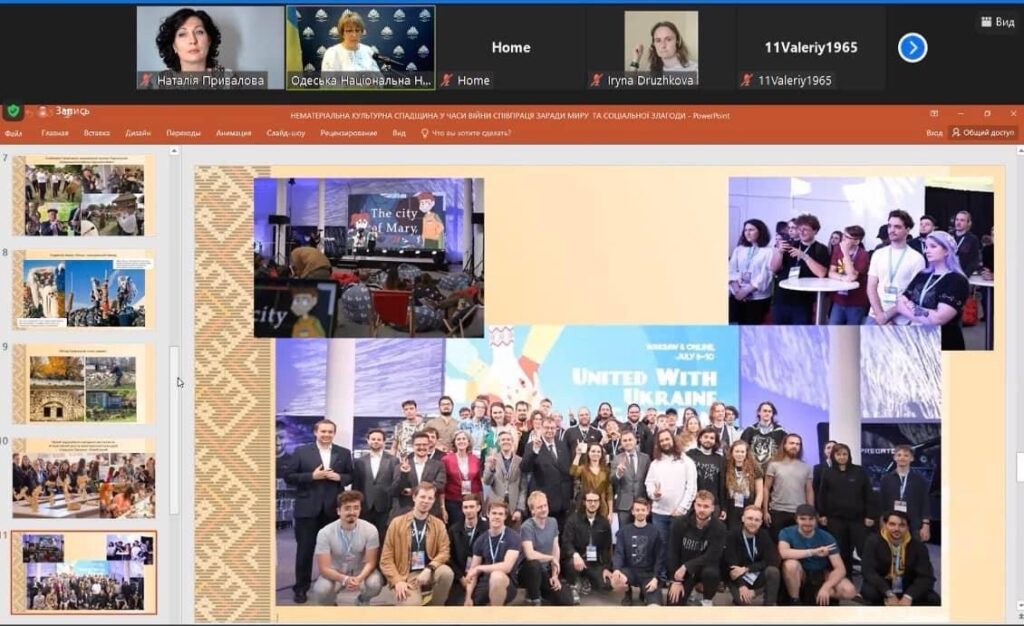1024x626 pixels.
Task: Open the Переходы ribbon tab
Action: click(184, 133)
